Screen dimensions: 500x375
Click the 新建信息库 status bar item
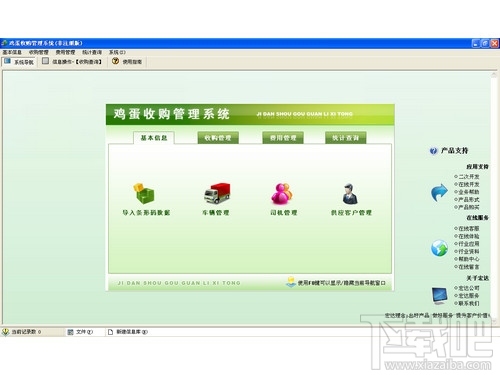tap(127, 332)
